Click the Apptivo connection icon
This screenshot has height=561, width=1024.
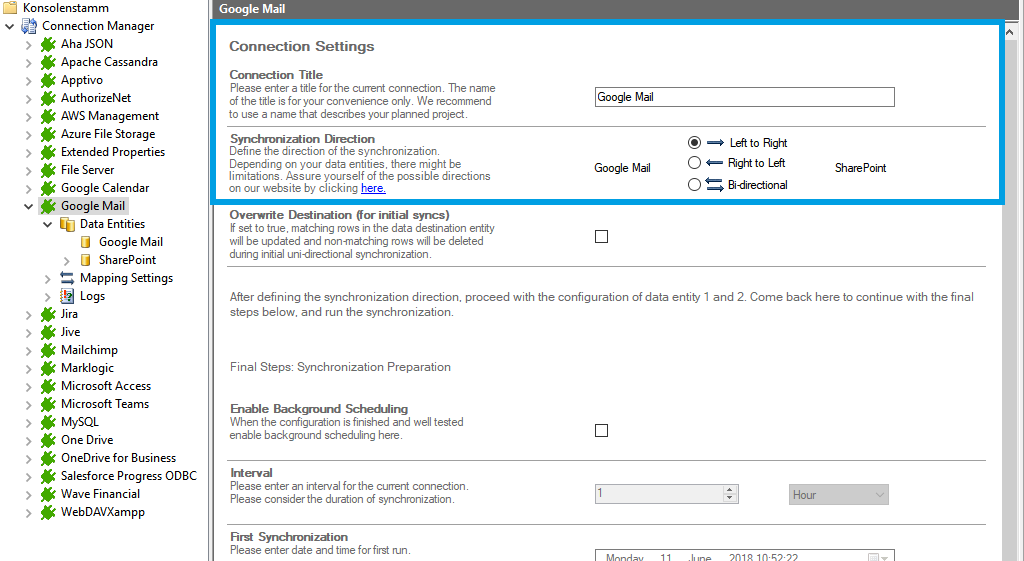48,80
